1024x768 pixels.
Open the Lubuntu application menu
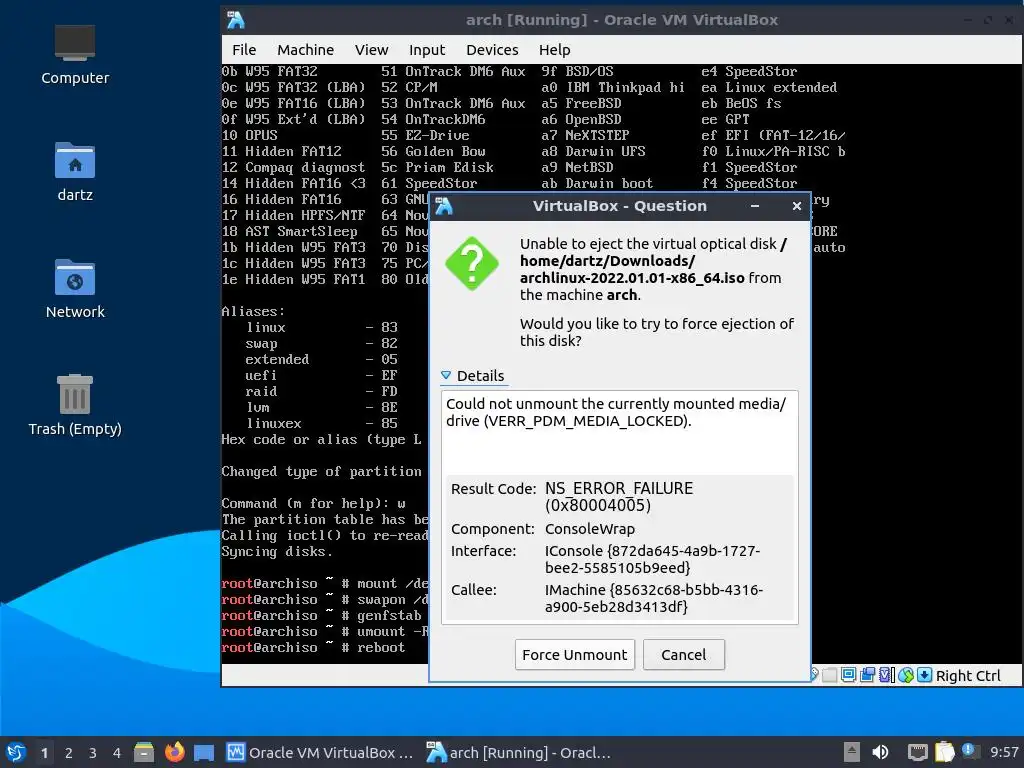point(16,752)
